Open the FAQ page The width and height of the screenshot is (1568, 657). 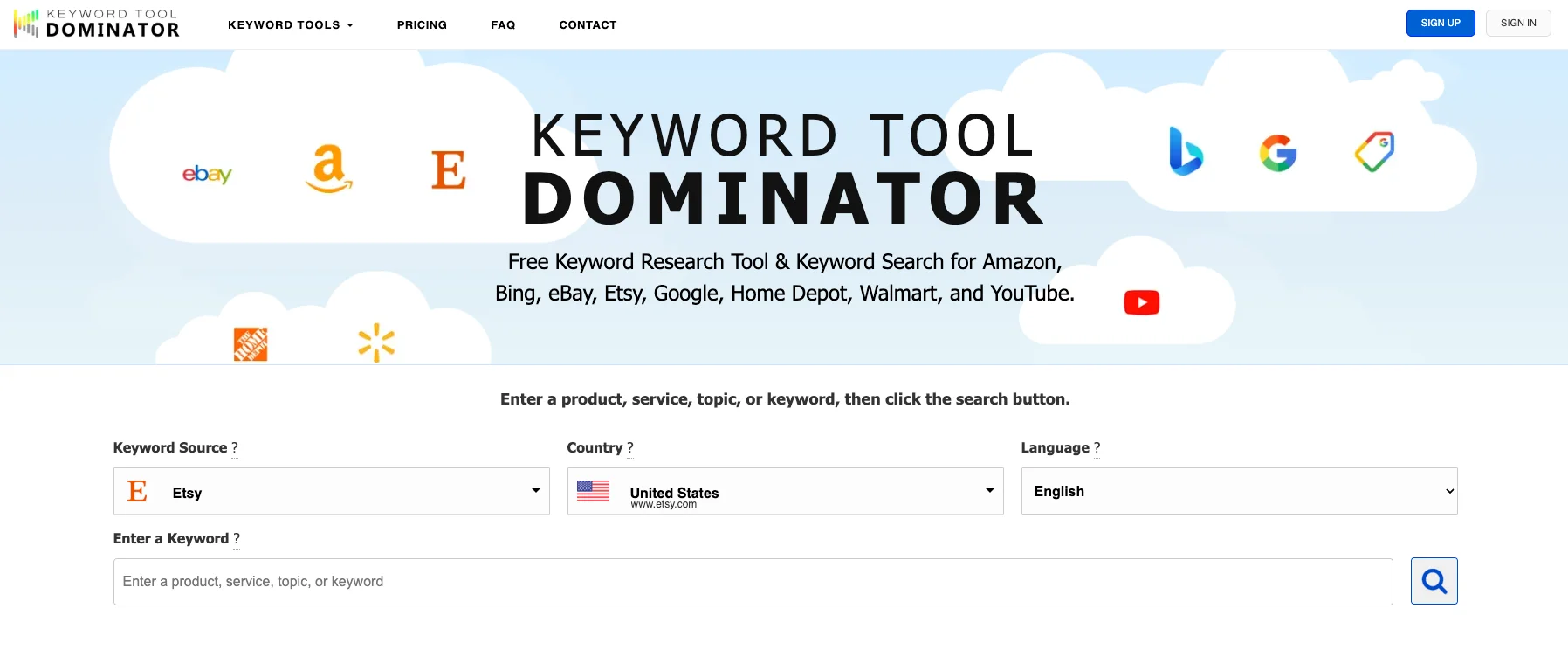pyautogui.click(x=503, y=24)
